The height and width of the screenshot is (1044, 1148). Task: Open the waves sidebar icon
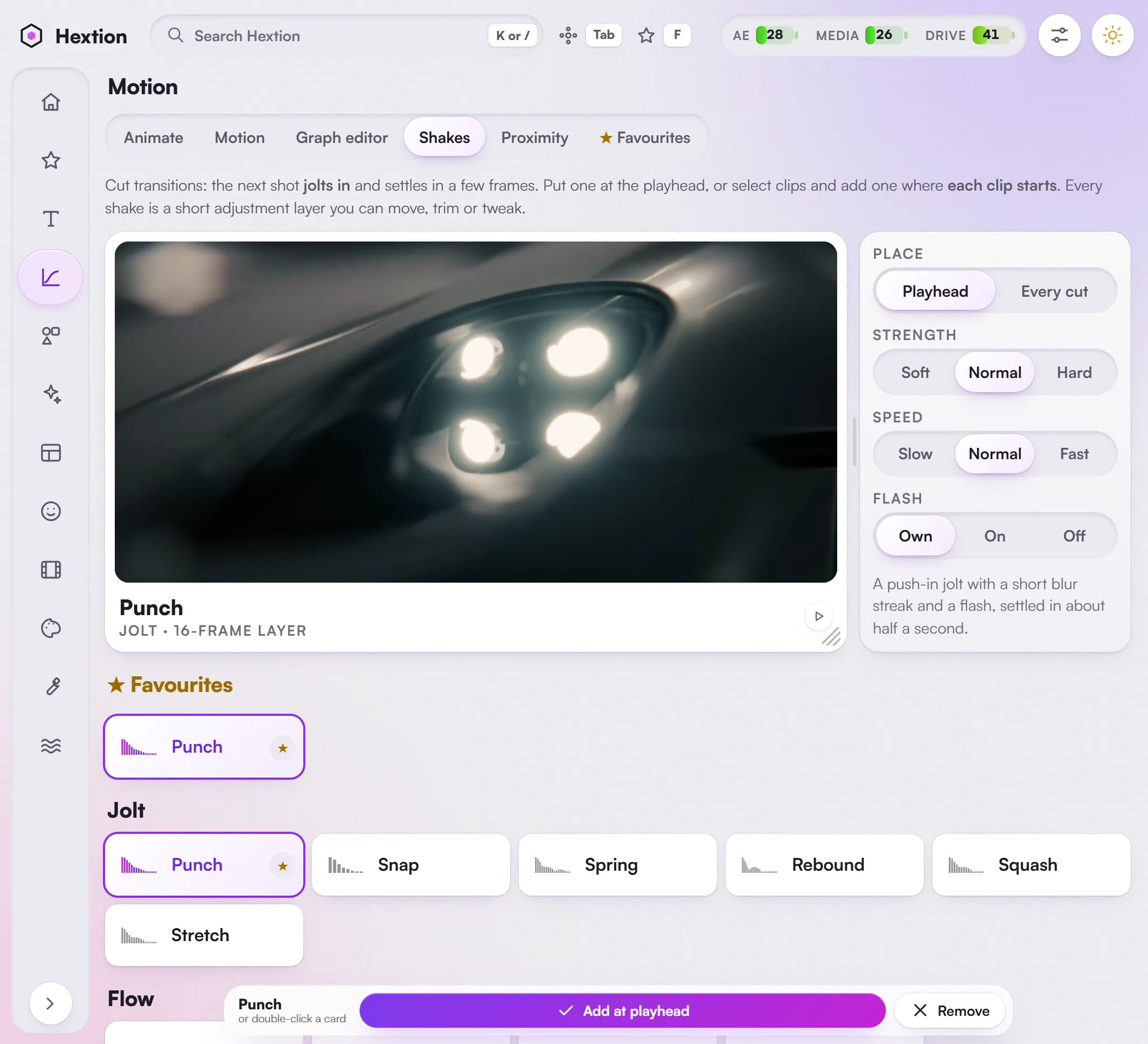tap(51, 746)
